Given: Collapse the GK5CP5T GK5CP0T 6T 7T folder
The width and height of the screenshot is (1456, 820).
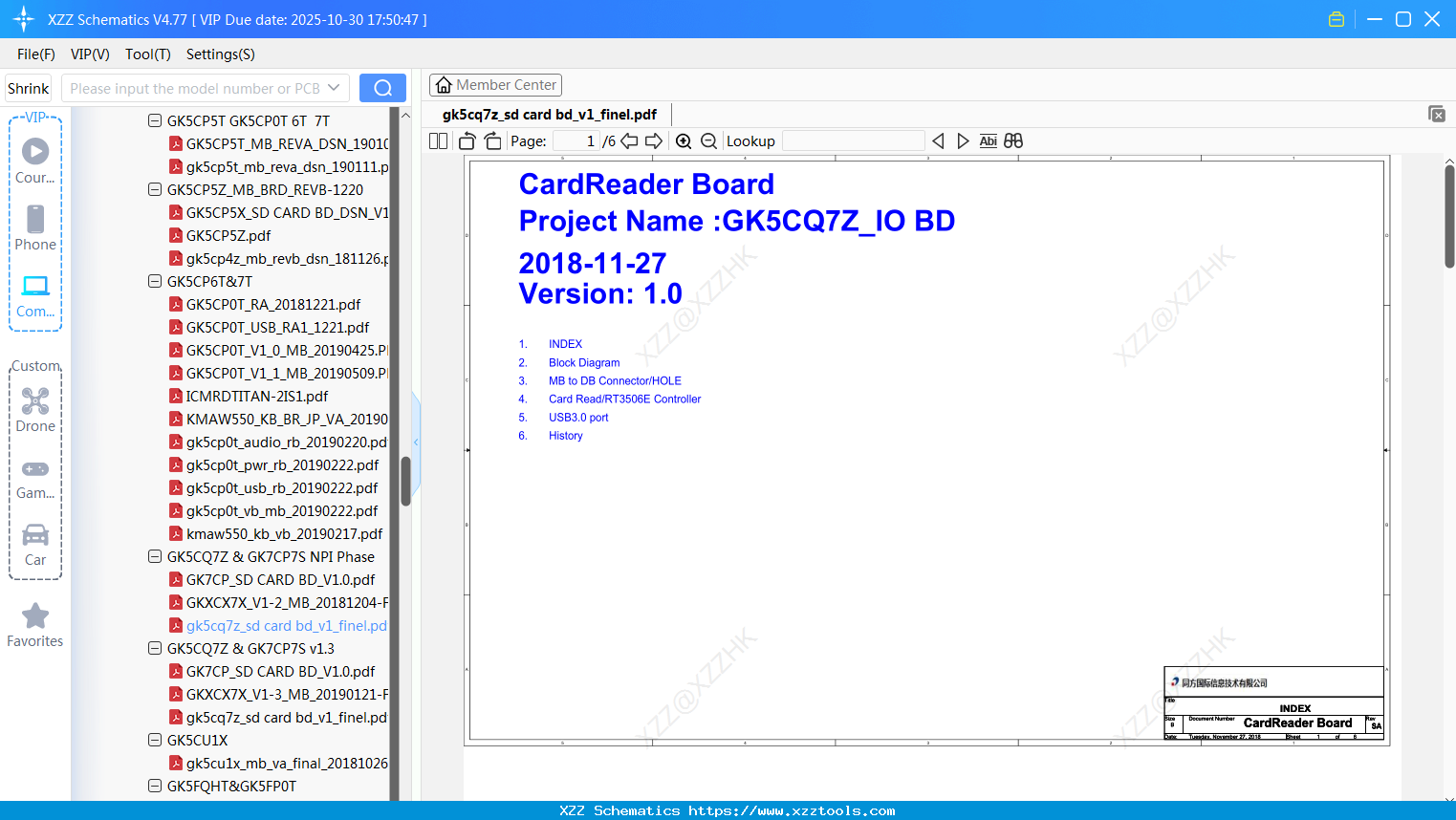Looking at the screenshot, I should pyautogui.click(x=155, y=120).
